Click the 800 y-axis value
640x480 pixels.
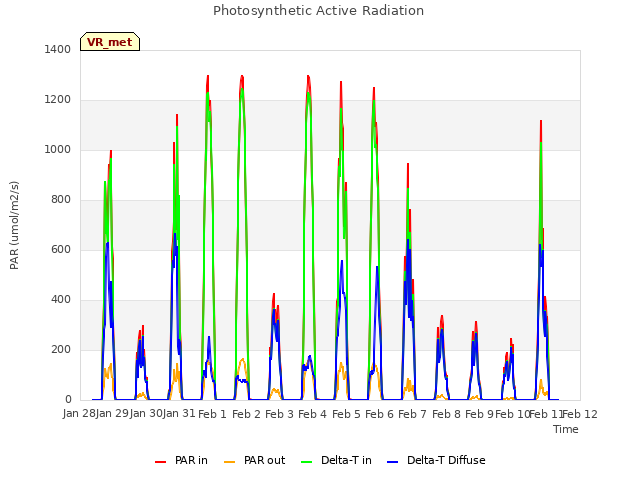pos(61,200)
